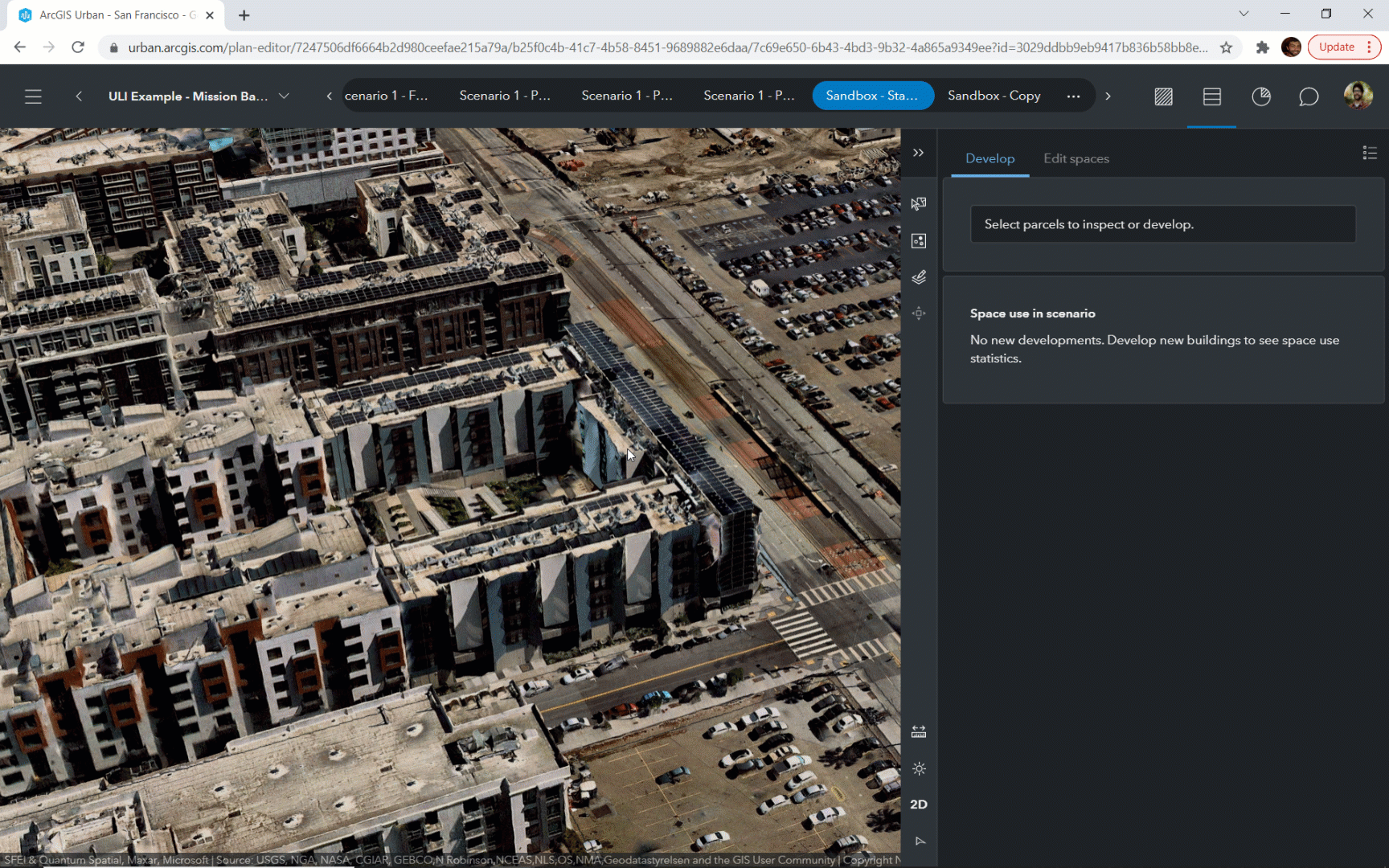Click the browser address bar URL

coord(667,47)
